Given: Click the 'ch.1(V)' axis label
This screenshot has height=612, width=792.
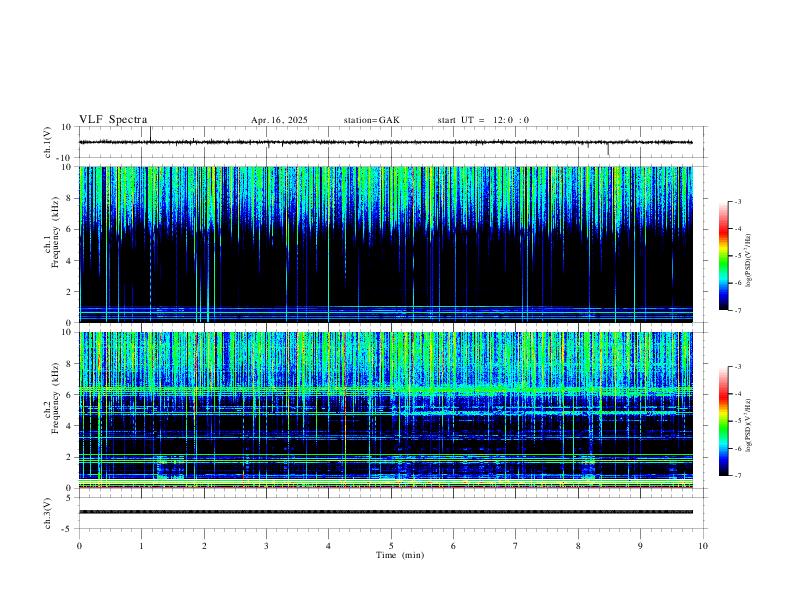Looking at the screenshot, I should point(48,142).
